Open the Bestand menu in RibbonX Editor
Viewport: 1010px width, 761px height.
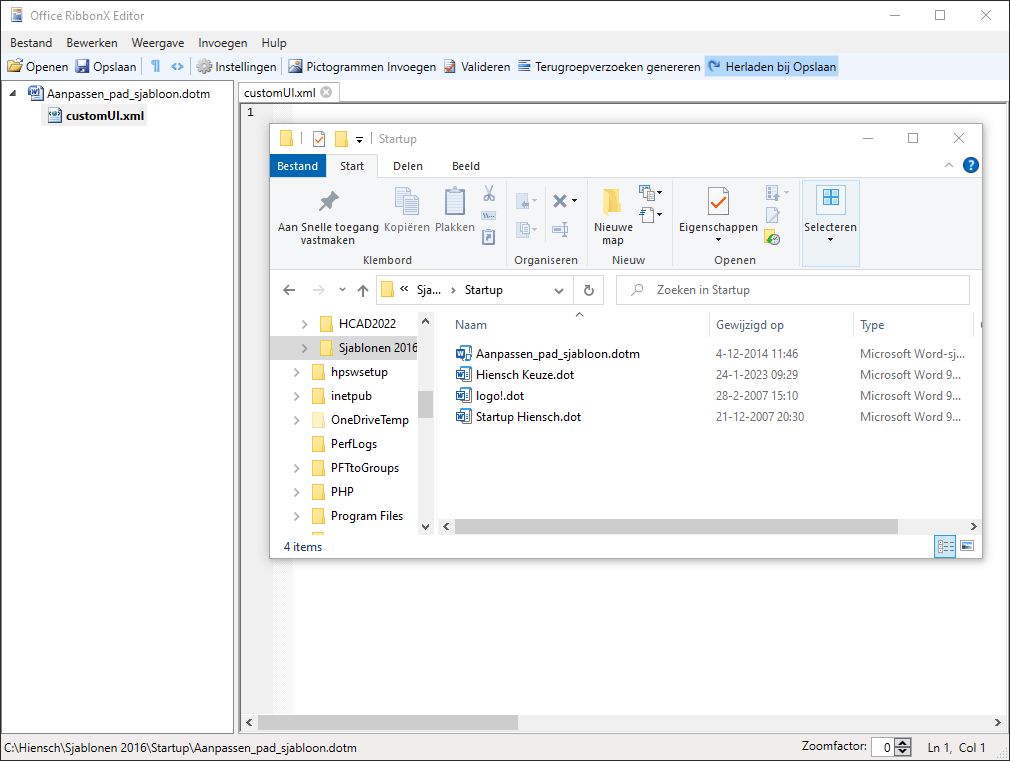click(x=31, y=43)
